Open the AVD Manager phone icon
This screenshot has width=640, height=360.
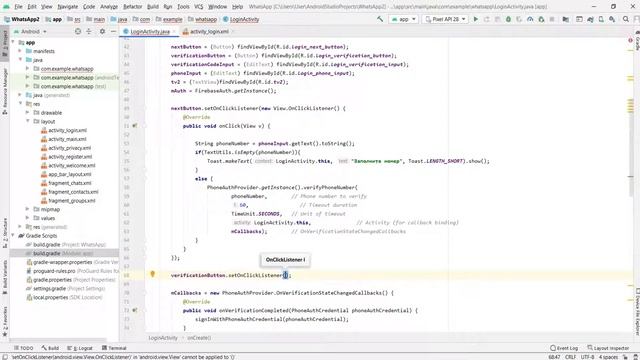click(601, 19)
